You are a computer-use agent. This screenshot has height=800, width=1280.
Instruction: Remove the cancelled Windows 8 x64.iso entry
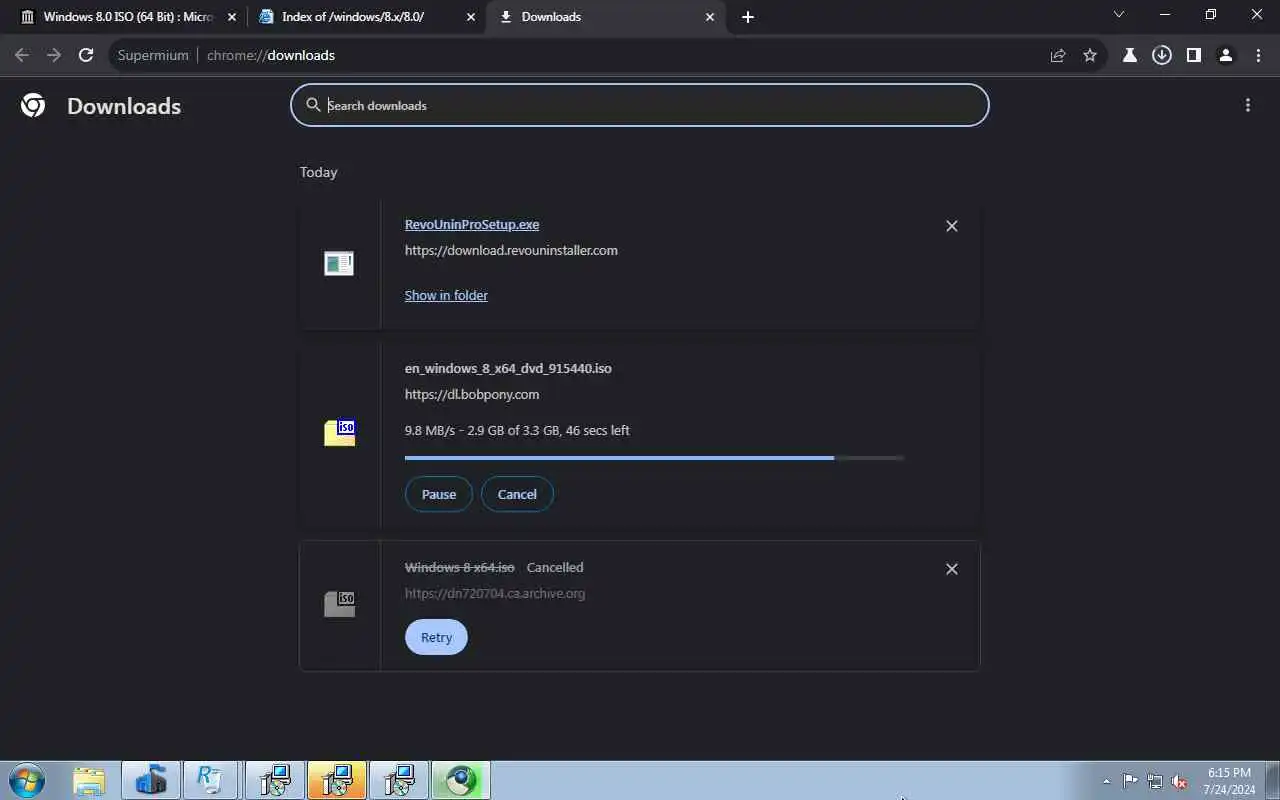(952, 569)
